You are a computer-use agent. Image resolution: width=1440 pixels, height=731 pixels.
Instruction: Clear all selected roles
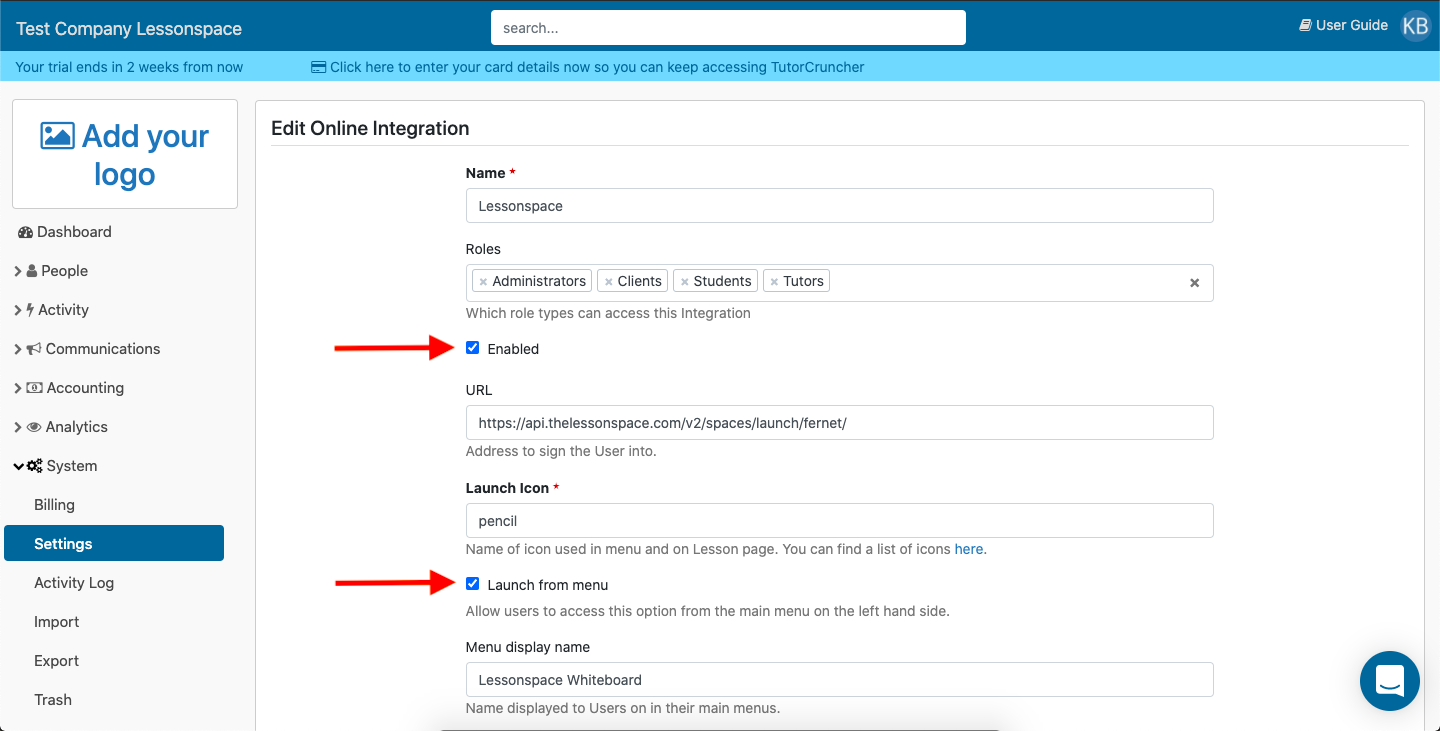[1194, 283]
